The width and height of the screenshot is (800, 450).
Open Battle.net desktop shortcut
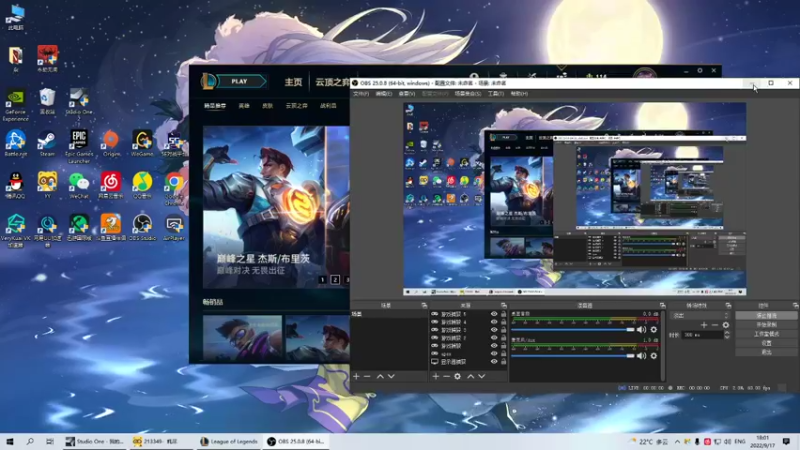[15, 144]
